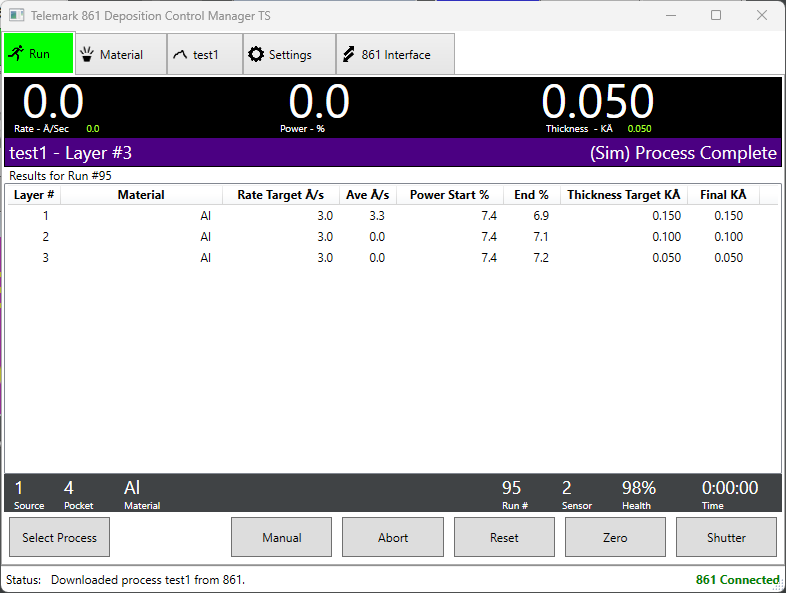Click the Select Process button

[60, 537]
